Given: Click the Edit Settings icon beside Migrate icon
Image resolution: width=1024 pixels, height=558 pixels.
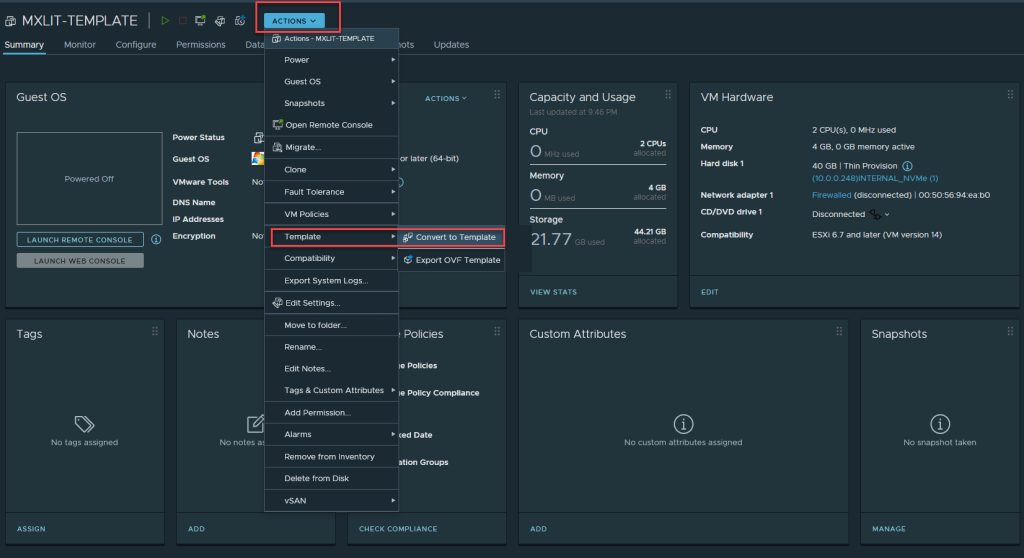Looking at the screenshot, I should [220, 20].
